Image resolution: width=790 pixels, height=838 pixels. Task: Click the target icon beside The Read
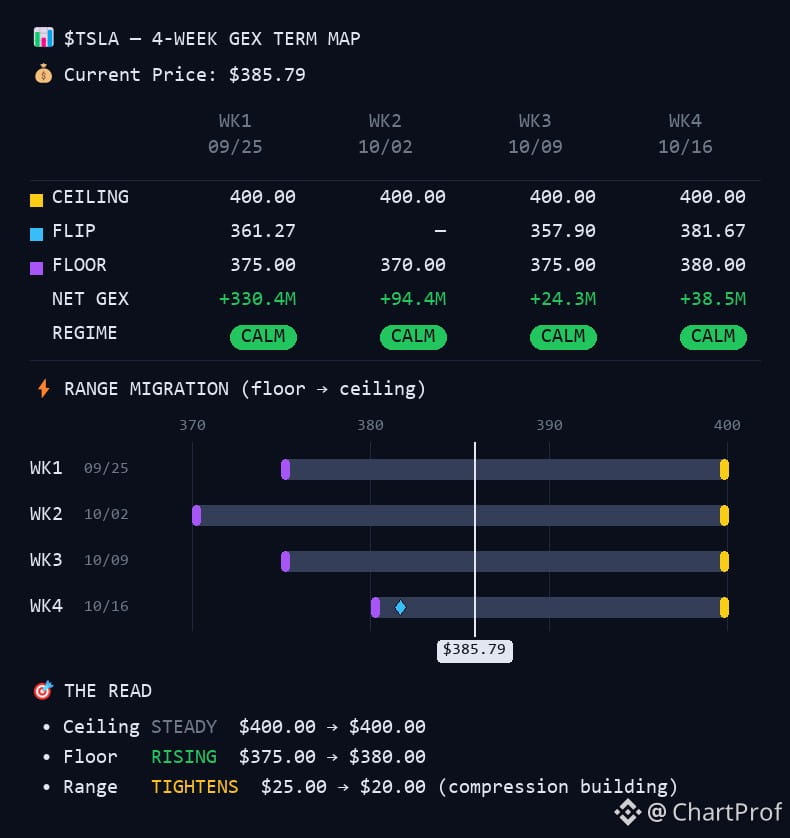tap(43, 690)
